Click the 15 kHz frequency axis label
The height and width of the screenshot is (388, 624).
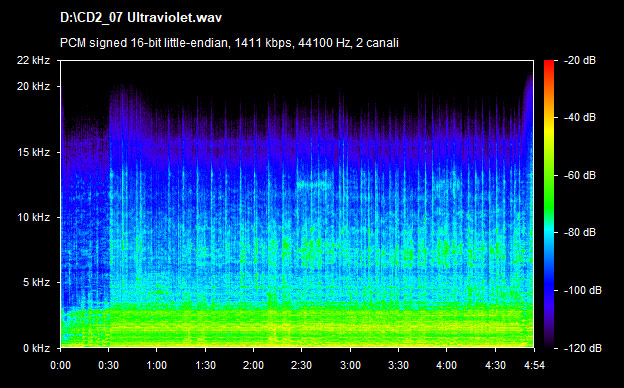coord(33,152)
